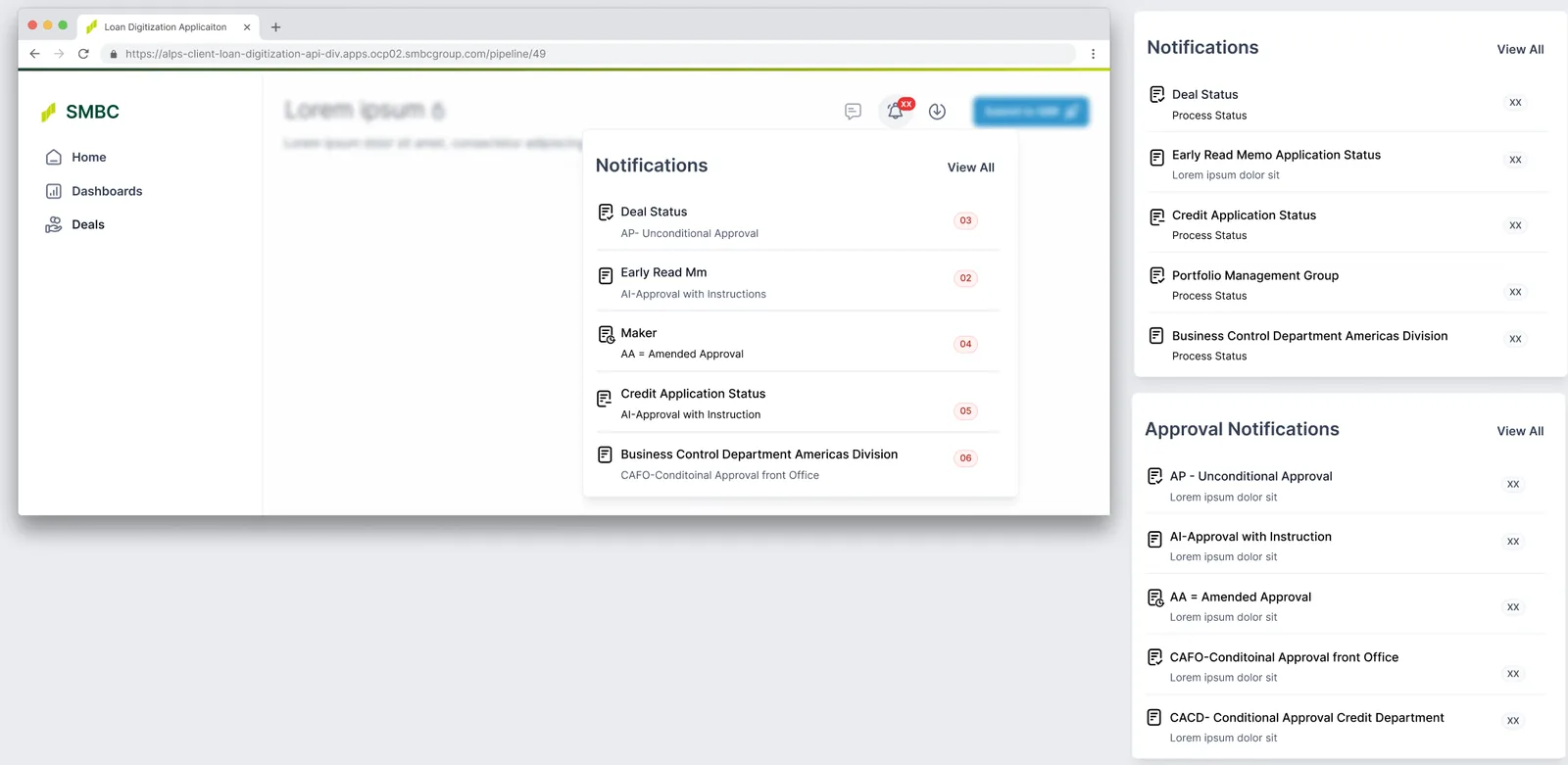Viewport: 1568px width, 765px height.
Task: Open Business Control Department Americas Division in popup
Action: 798,463
